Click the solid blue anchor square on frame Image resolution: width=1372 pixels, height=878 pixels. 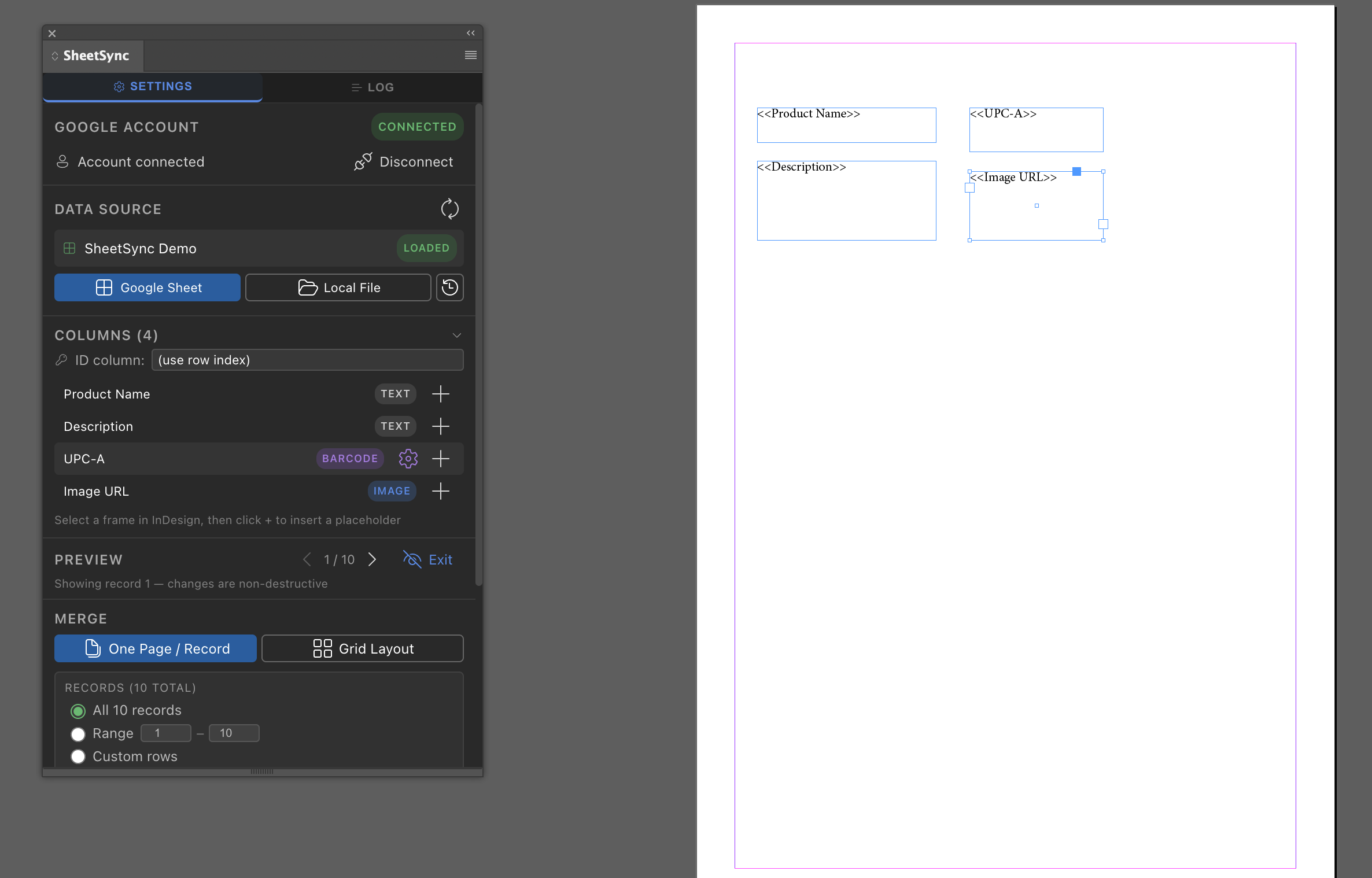click(x=1076, y=171)
